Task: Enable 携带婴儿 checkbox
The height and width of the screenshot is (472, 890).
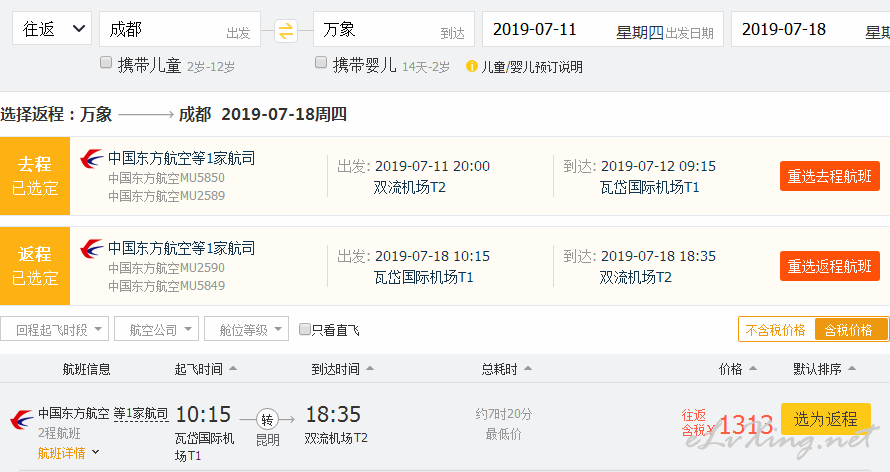Action: pyautogui.click(x=321, y=62)
